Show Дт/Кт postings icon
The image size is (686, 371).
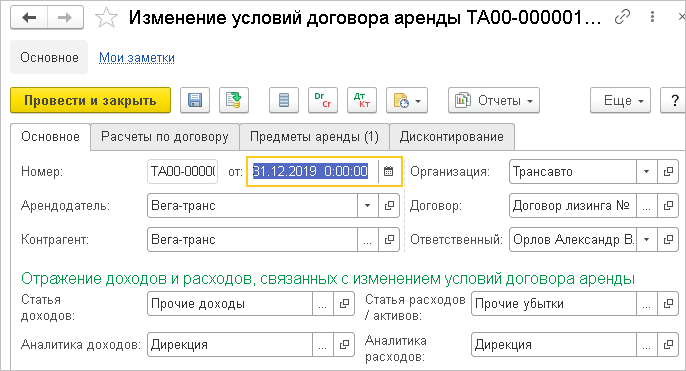click(x=362, y=101)
